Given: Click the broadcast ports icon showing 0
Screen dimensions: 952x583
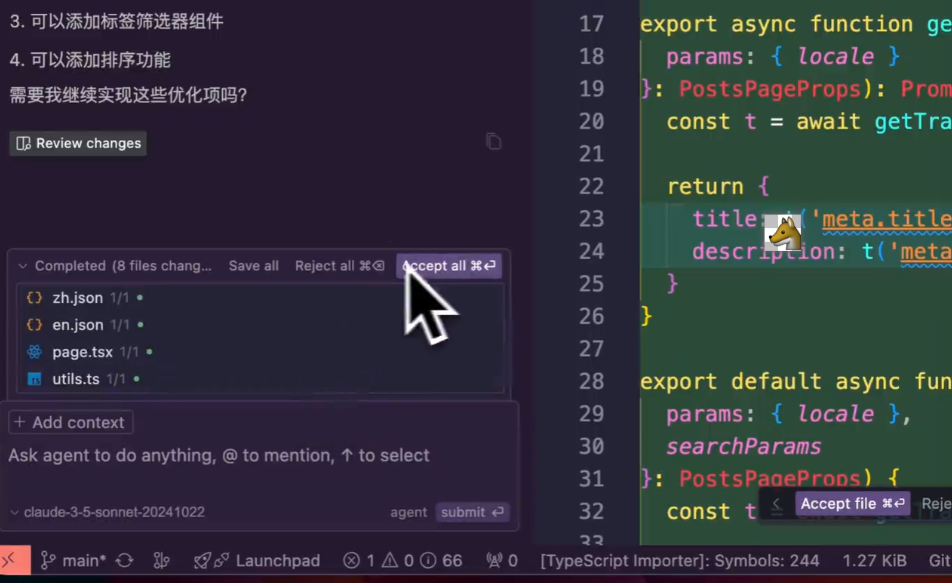Looking at the screenshot, I should point(501,561).
